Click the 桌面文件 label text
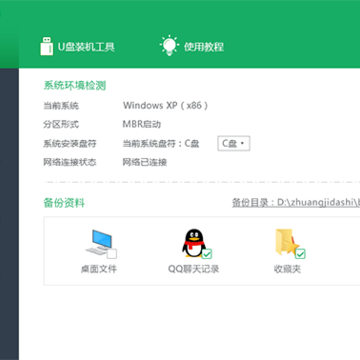This screenshot has width=360, height=360. click(x=99, y=269)
